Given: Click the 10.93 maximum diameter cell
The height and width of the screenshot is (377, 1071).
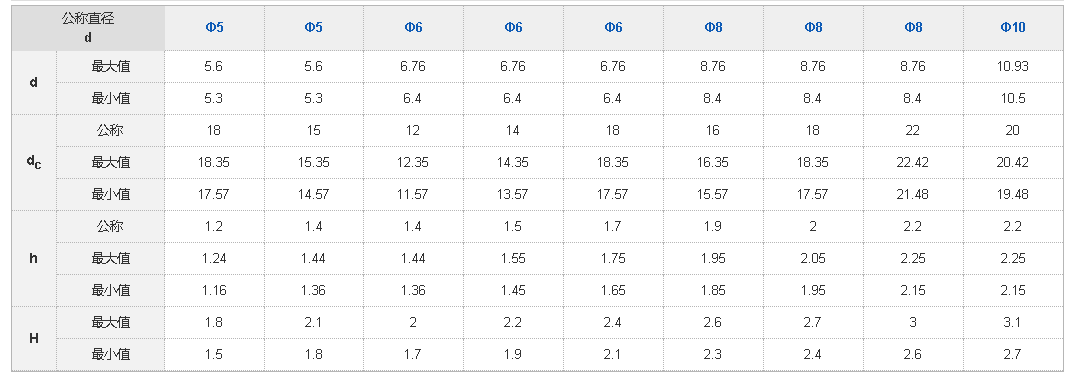Looking at the screenshot, I should tap(1012, 66).
